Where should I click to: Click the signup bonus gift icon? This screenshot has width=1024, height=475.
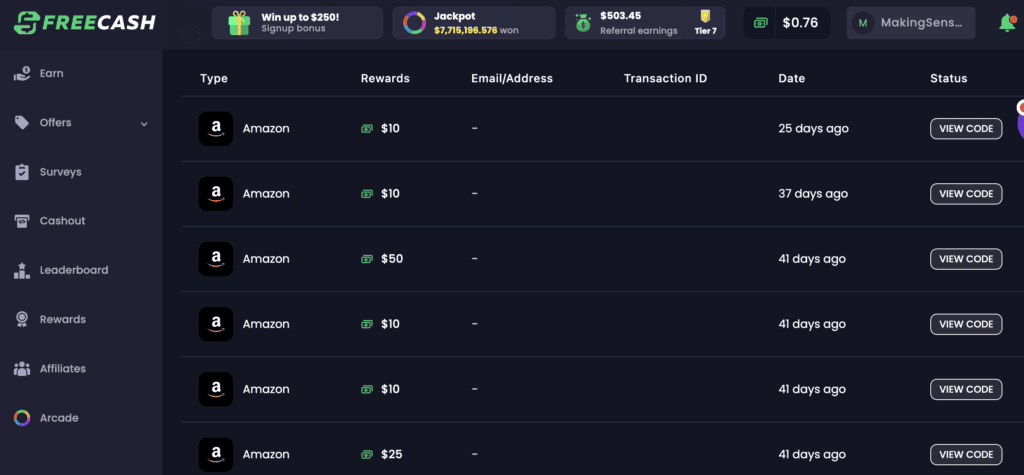[x=238, y=23]
